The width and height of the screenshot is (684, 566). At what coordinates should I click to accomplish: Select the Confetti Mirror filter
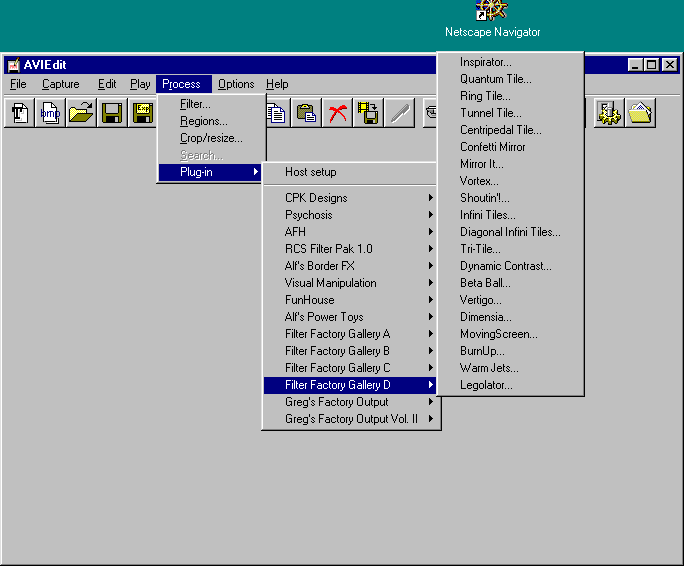click(510, 147)
